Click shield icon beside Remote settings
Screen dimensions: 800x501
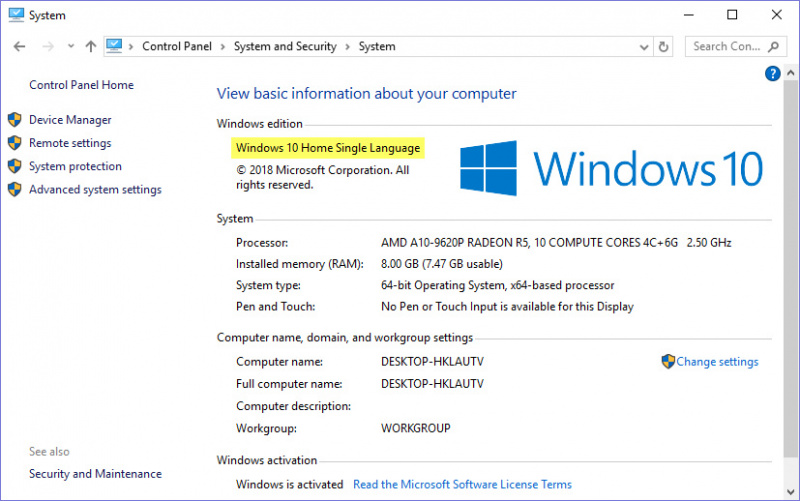click(14, 143)
